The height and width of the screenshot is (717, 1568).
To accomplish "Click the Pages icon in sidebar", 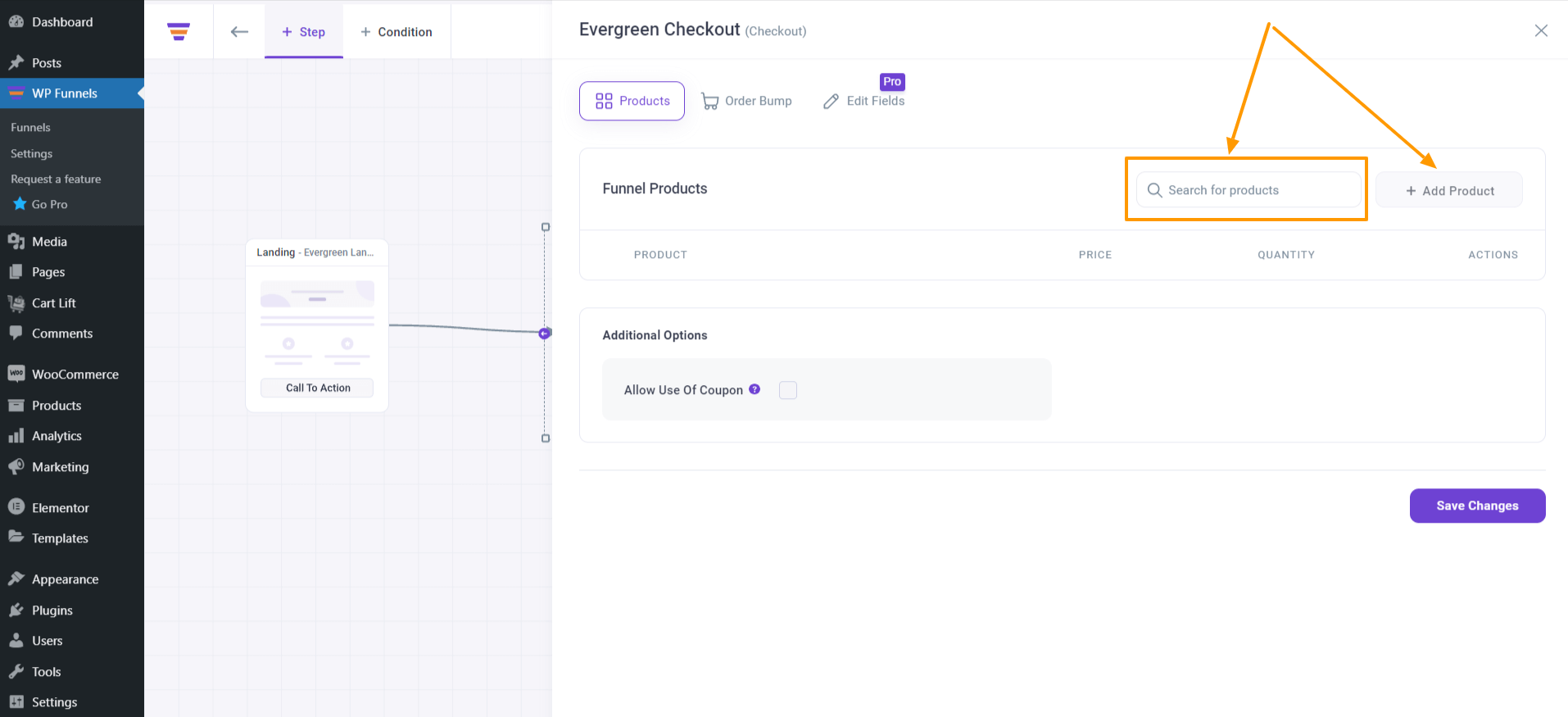I will pyautogui.click(x=16, y=271).
